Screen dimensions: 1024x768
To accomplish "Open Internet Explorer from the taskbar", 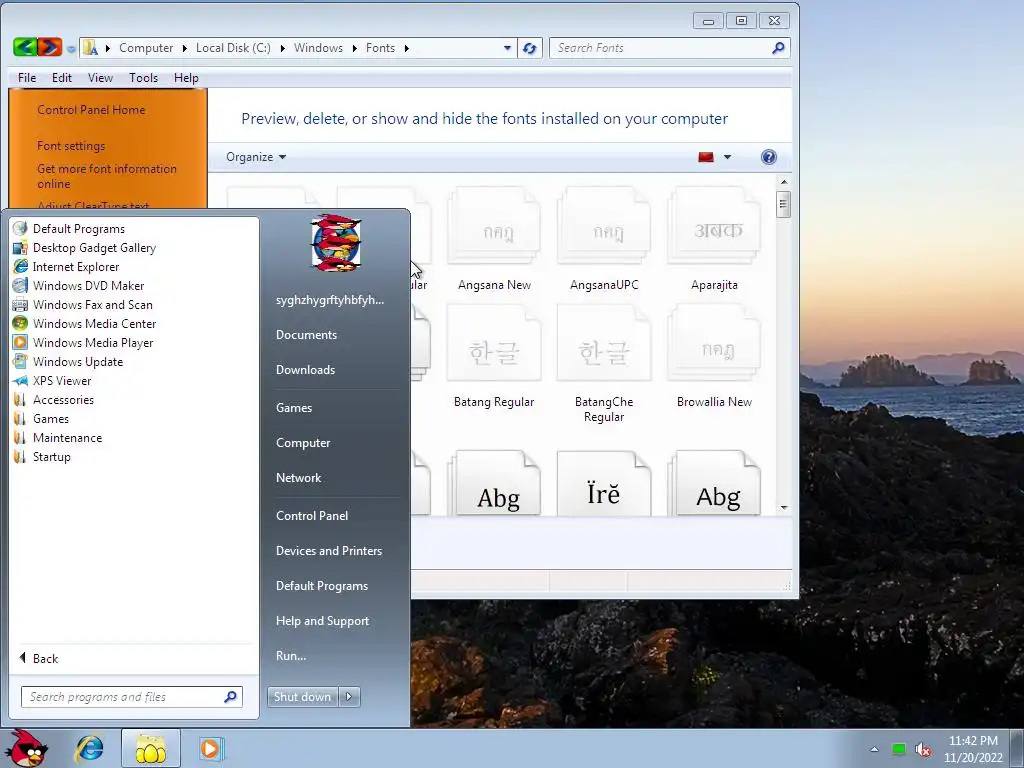I will coord(89,749).
